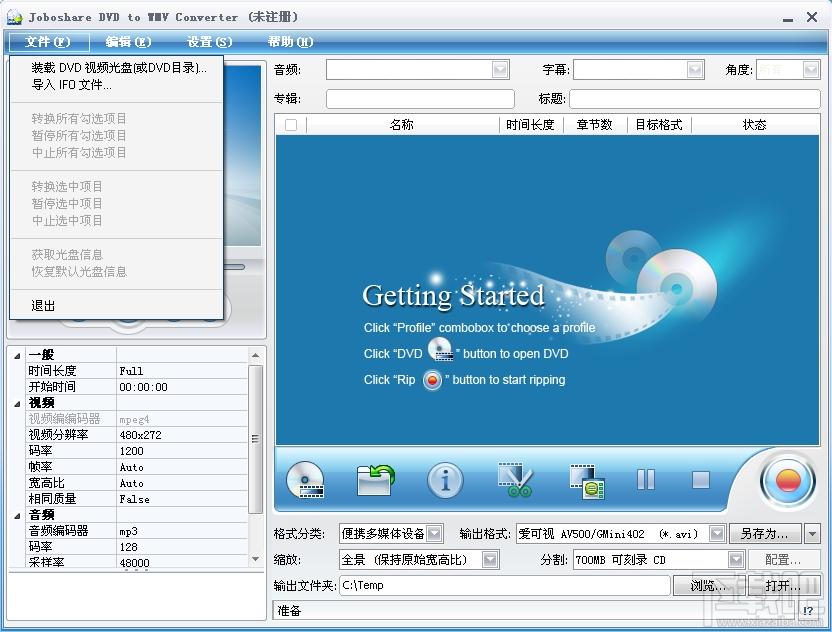This screenshot has height=632, width=832.
Task: Click the 章节数 column header
Action: (595, 125)
